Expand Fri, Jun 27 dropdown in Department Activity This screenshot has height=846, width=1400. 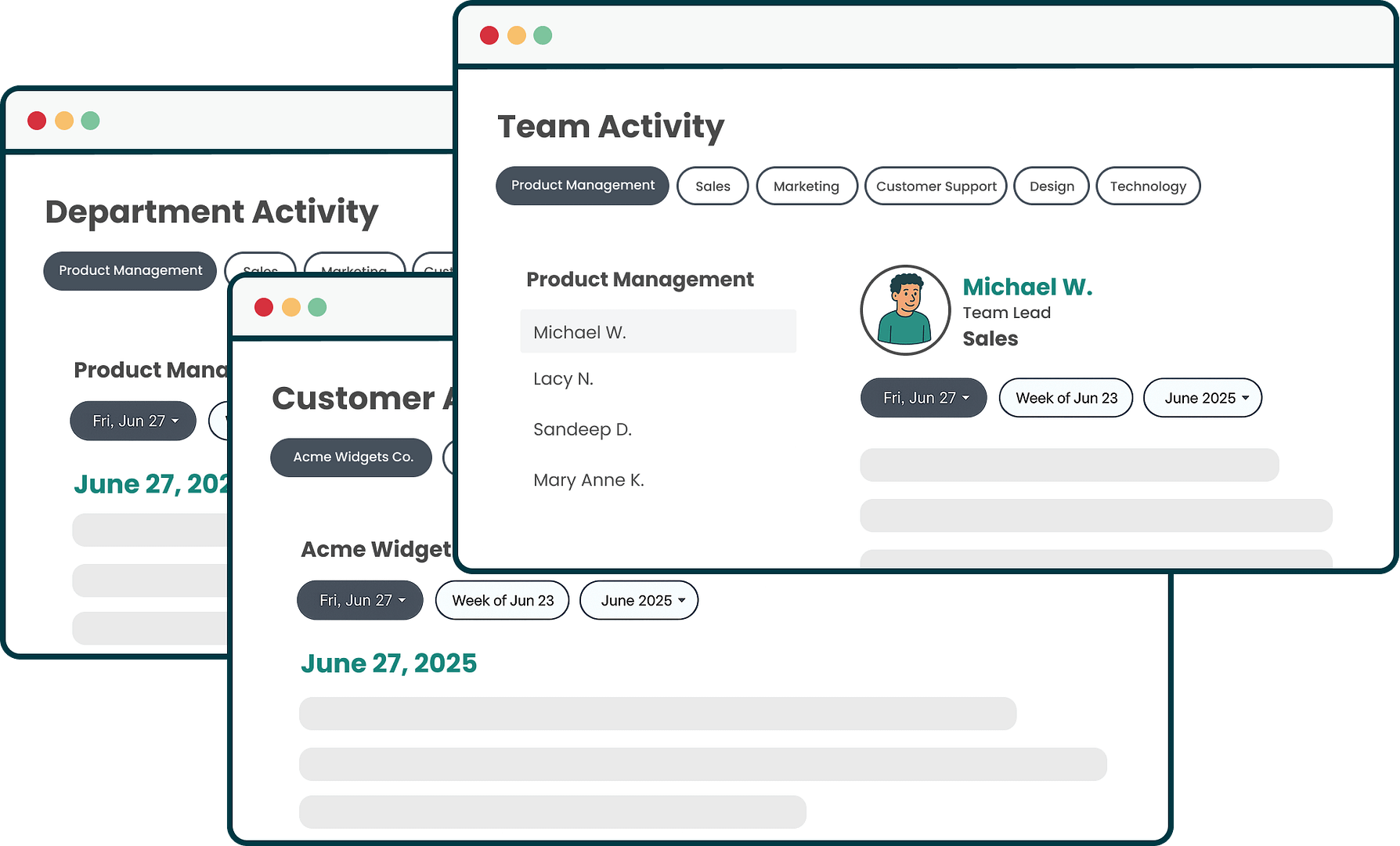(133, 421)
